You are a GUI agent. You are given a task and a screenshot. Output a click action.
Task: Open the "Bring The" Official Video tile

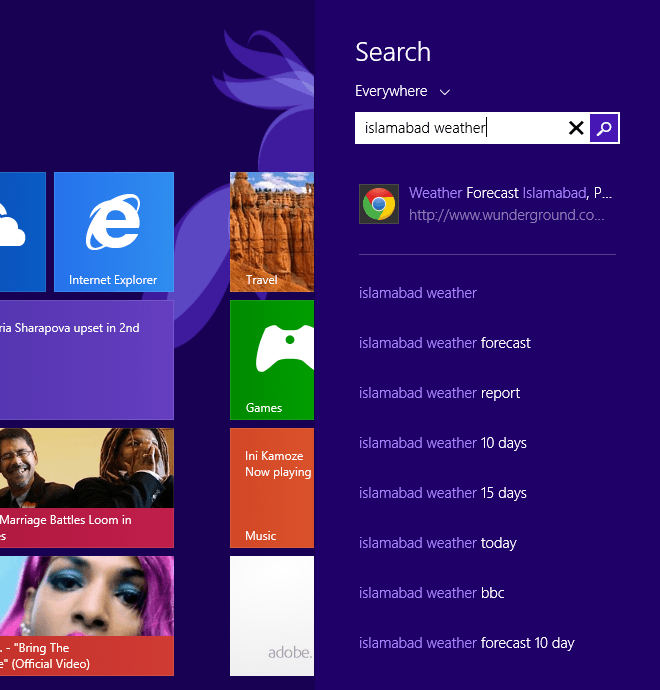(87, 616)
